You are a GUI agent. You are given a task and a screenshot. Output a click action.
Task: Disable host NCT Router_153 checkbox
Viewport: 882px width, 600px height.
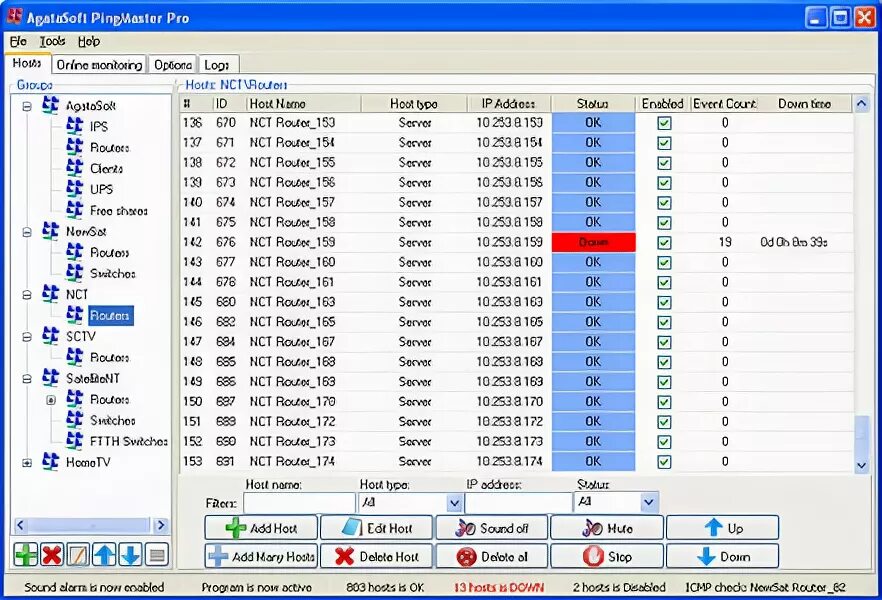664,123
